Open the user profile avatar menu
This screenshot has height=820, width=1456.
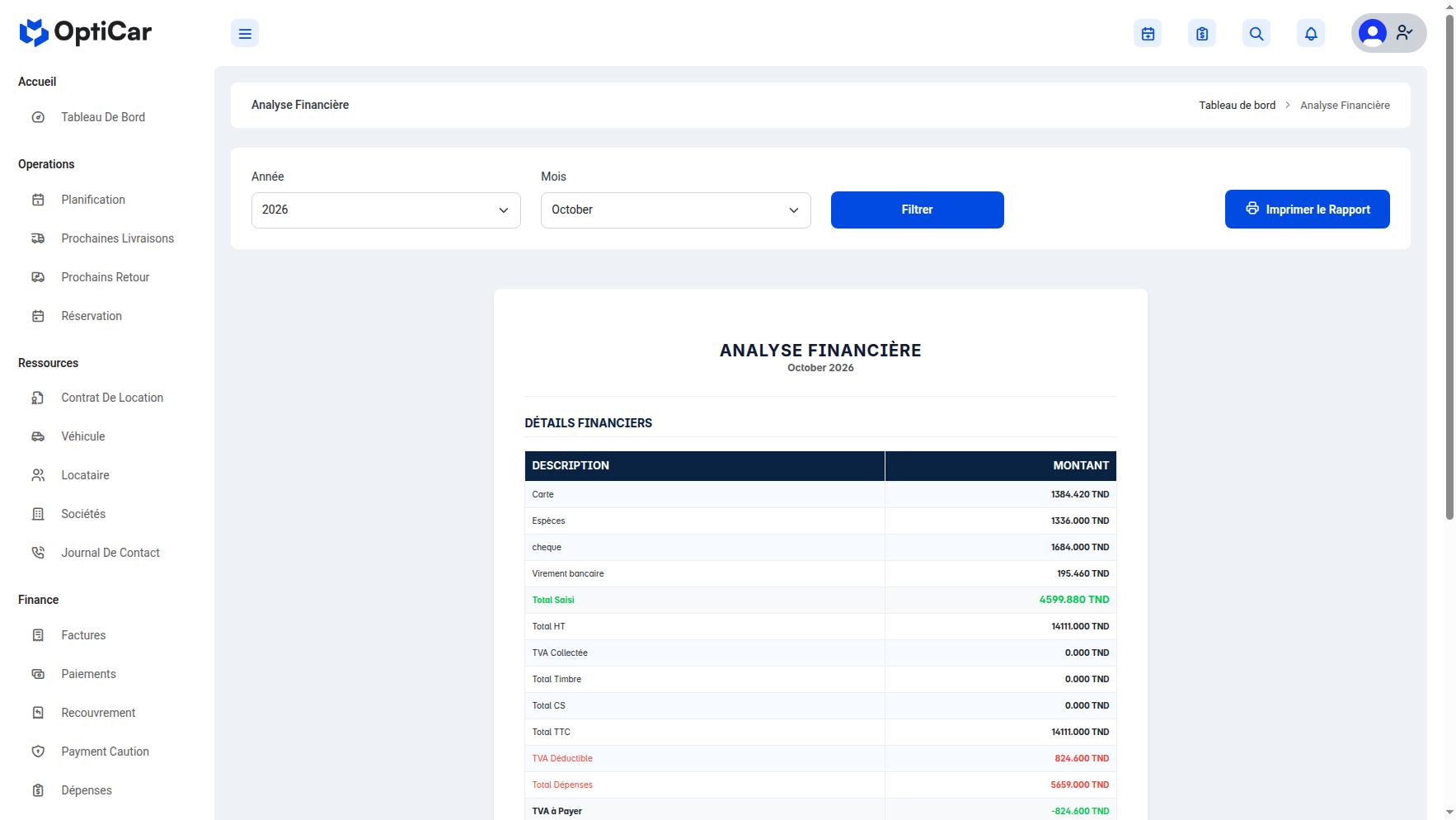click(1388, 33)
